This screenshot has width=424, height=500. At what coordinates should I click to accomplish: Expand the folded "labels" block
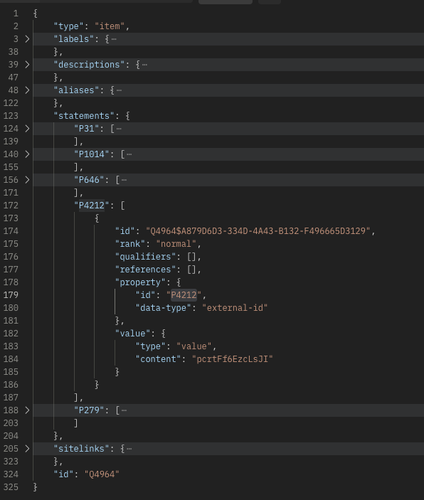pyautogui.click(x=27, y=39)
